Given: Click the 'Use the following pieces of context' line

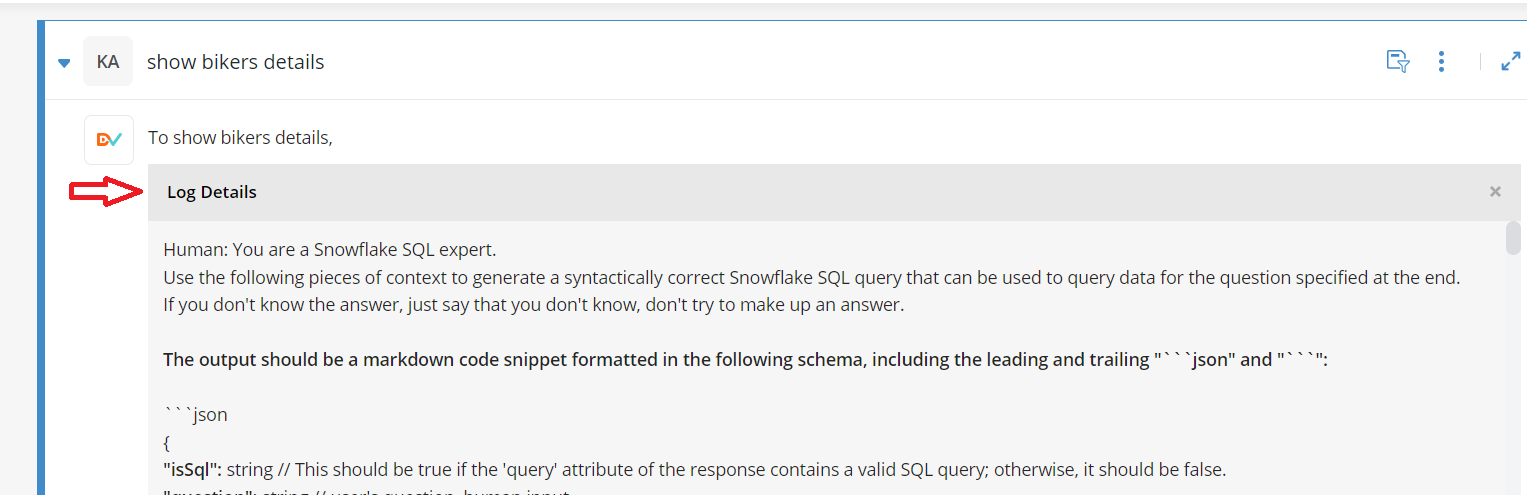Looking at the screenshot, I should point(812,277).
